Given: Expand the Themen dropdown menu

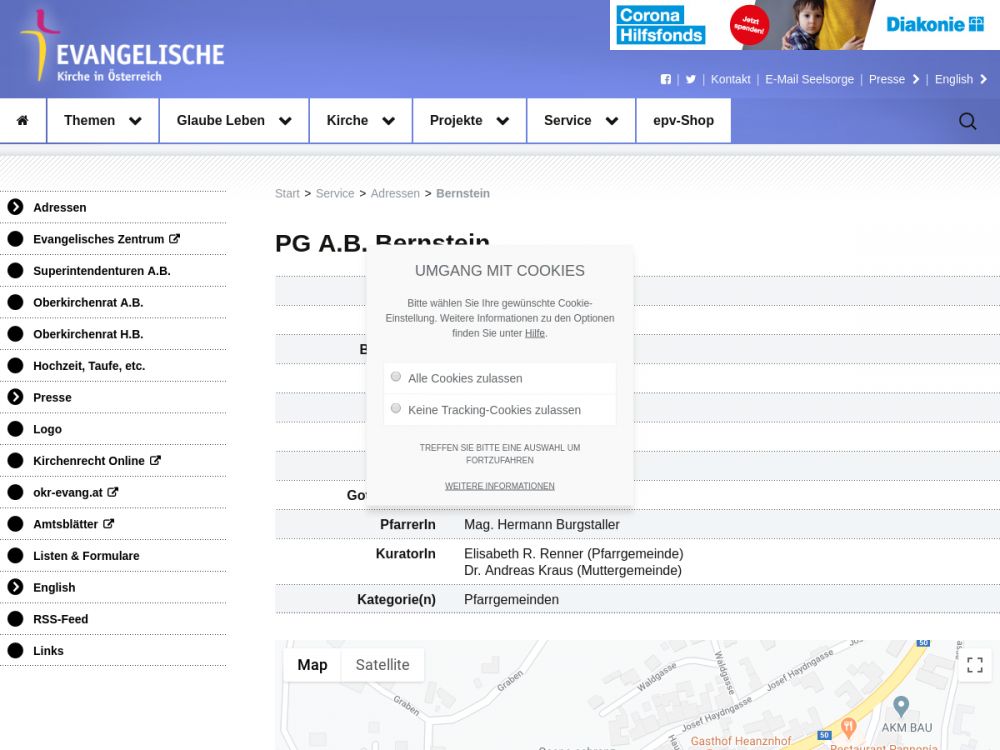Looking at the screenshot, I should tap(102, 120).
